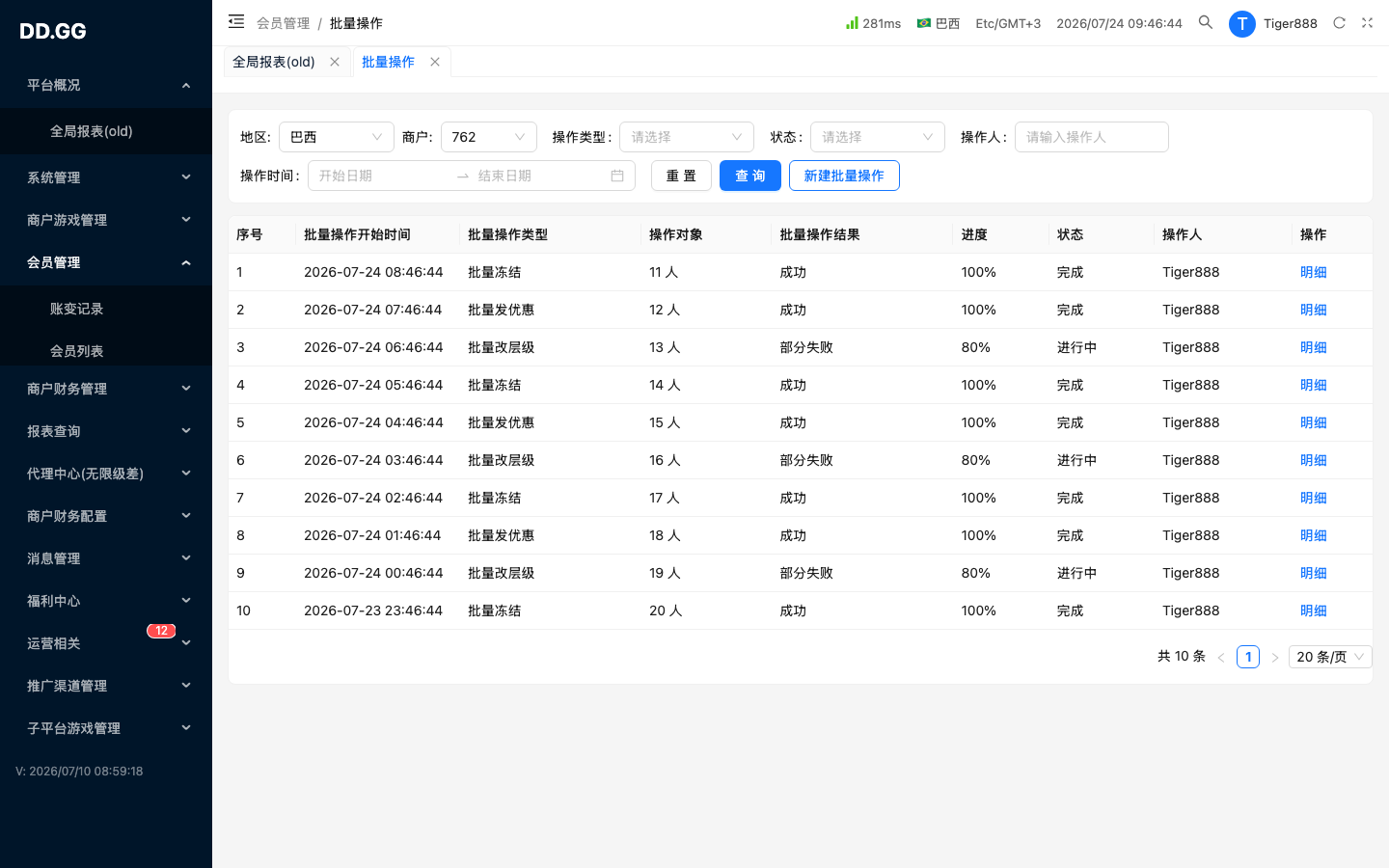Click the signal latency 281ms indicator

pos(873,23)
